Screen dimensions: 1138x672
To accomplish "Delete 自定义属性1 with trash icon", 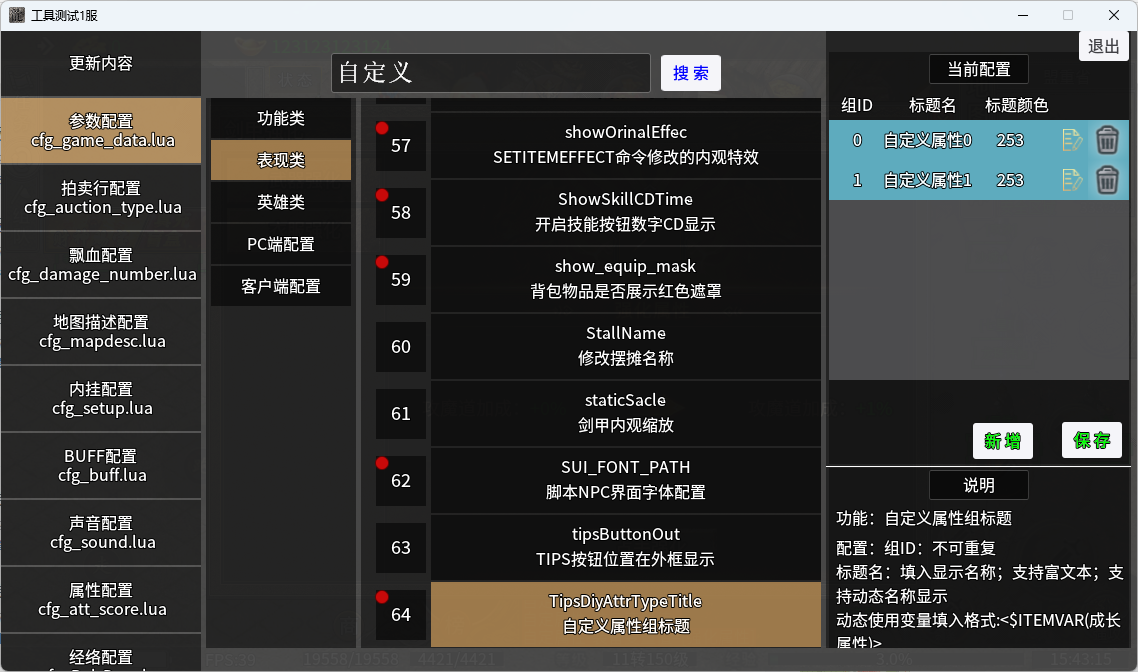I will pyautogui.click(x=1107, y=180).
